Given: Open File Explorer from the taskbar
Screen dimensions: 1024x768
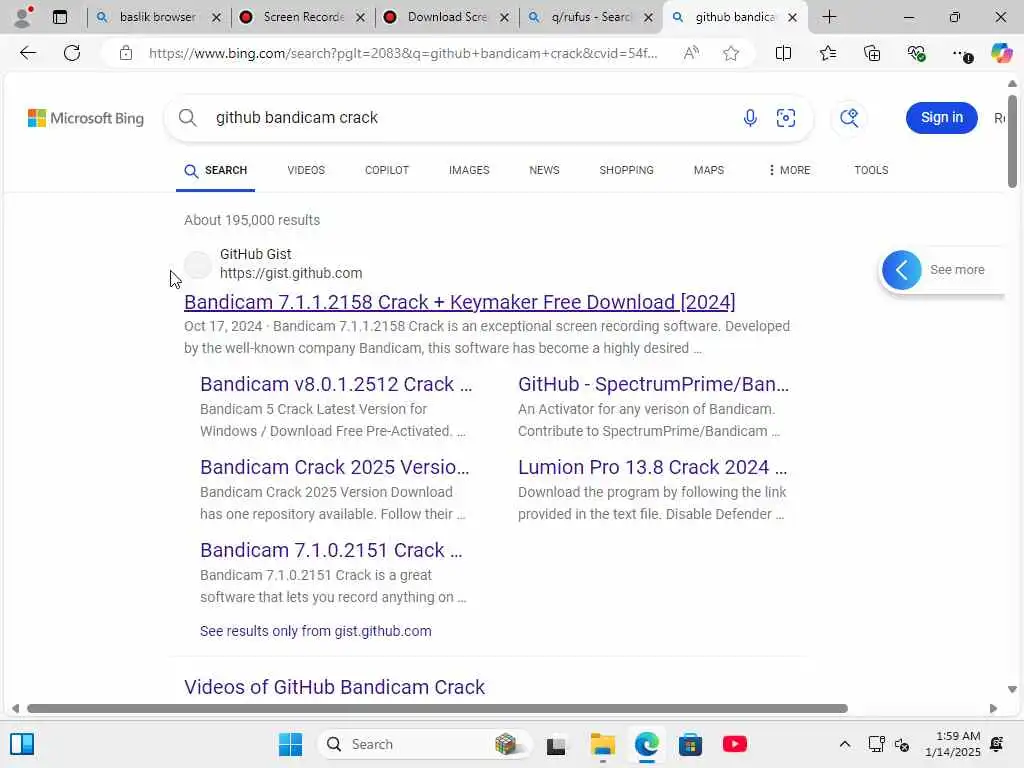Looking at the screenshot, I should 602,744.
